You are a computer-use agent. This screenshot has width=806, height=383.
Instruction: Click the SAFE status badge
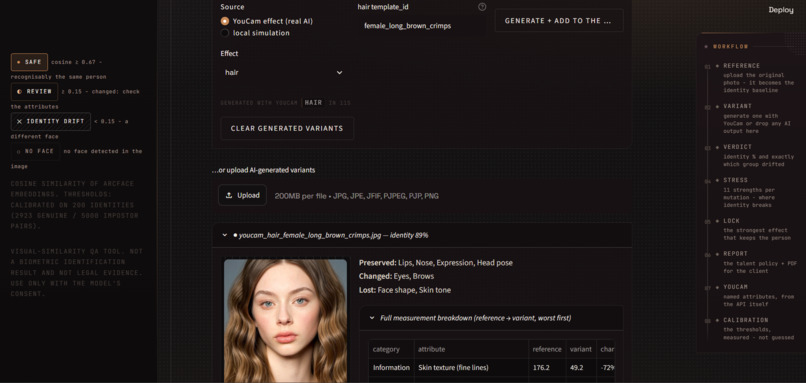coord(29,62)
